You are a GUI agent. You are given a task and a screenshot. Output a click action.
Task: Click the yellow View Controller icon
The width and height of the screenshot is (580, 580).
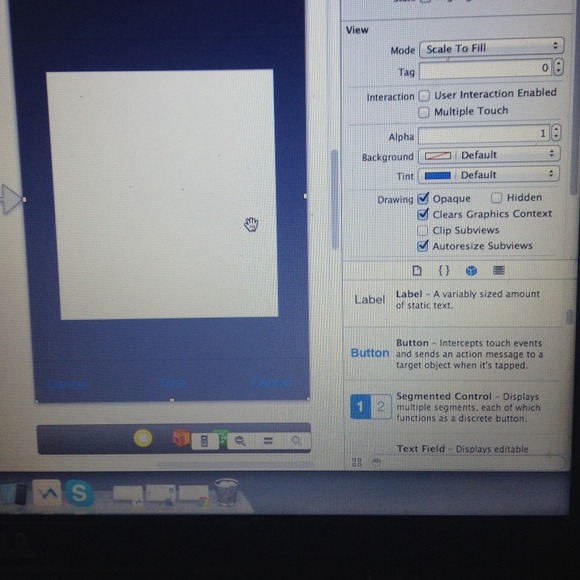[x=143, y=438]
